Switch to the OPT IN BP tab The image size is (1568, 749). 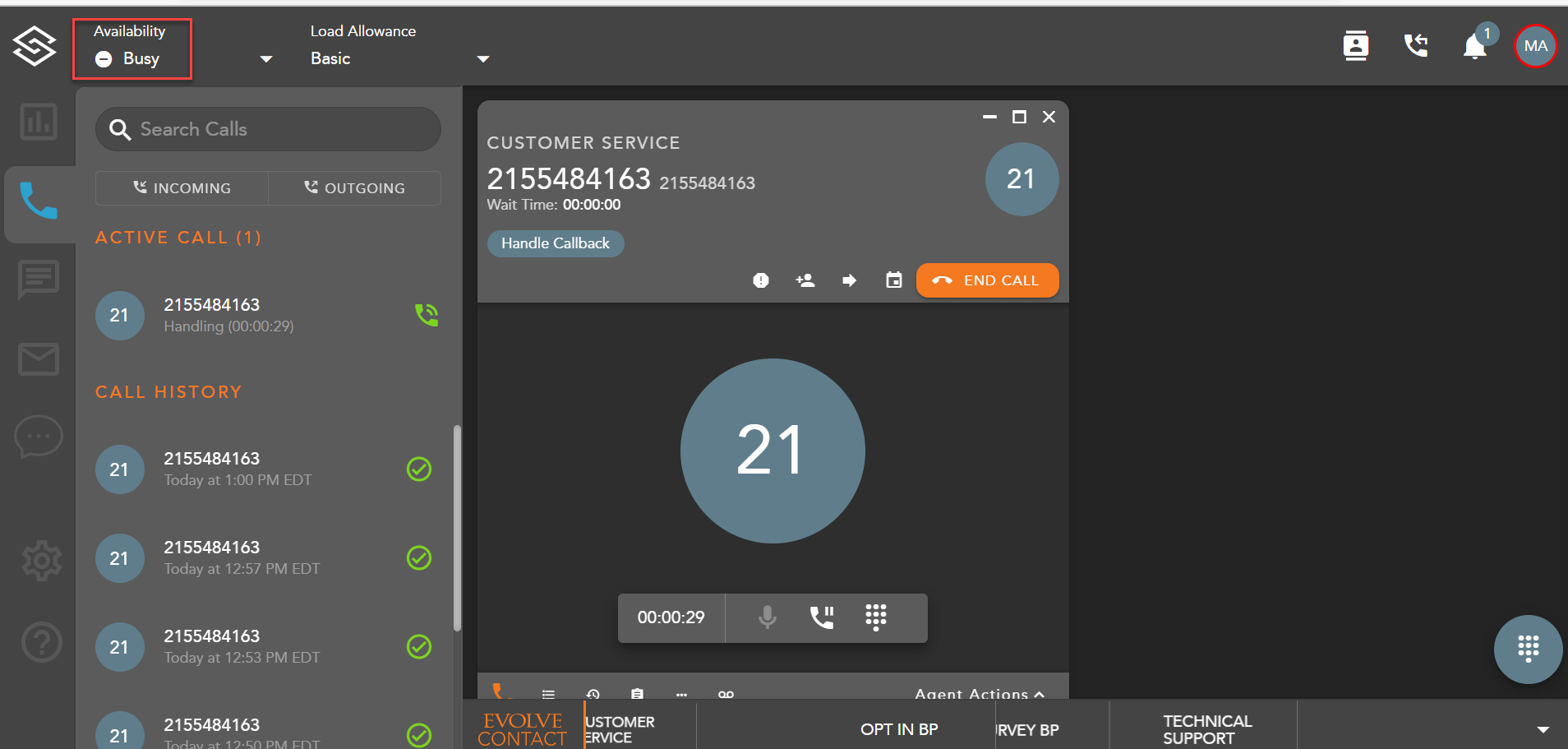[x=898, y=729]
